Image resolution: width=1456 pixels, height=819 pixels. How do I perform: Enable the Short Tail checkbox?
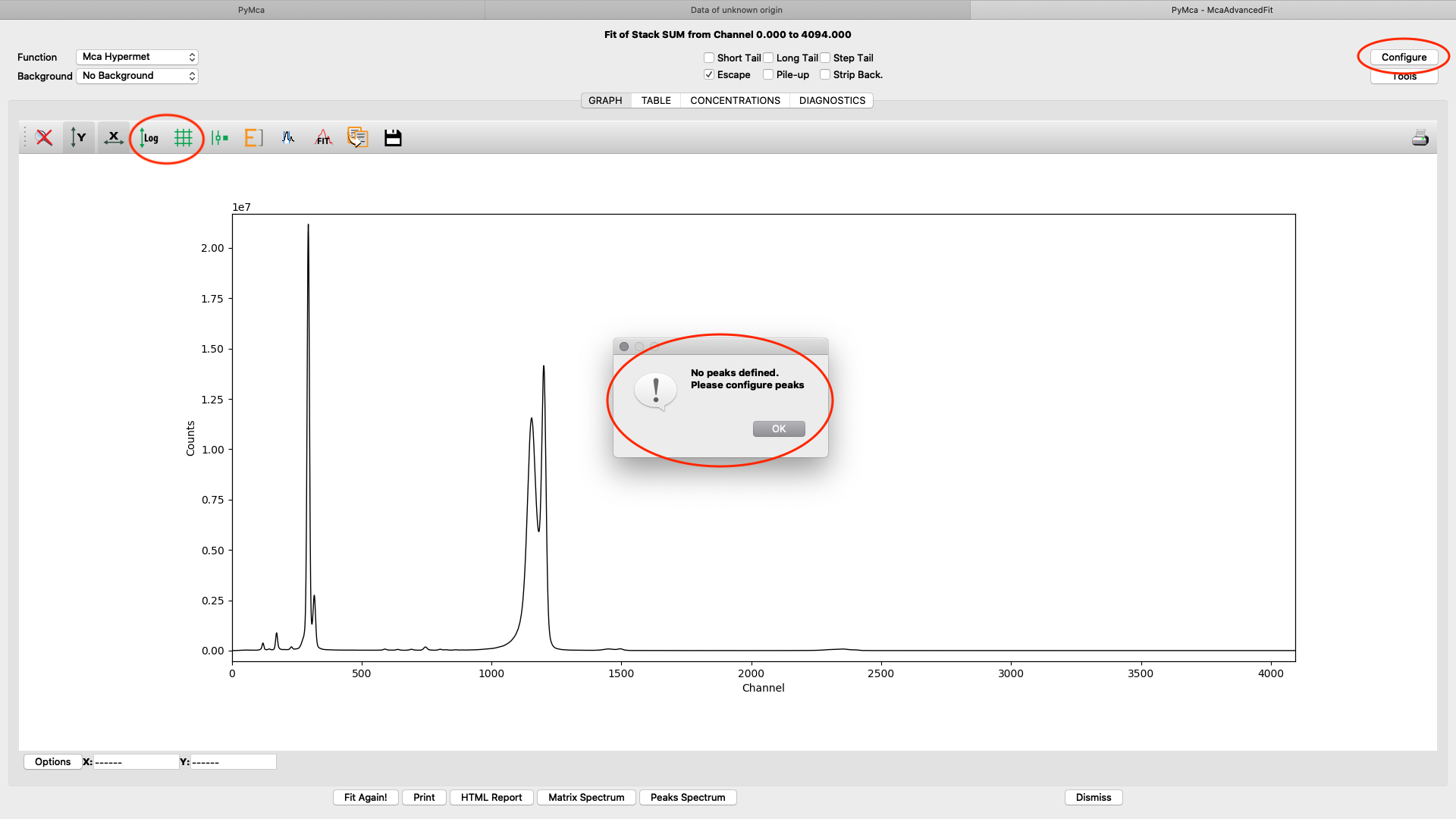[709, 58]
